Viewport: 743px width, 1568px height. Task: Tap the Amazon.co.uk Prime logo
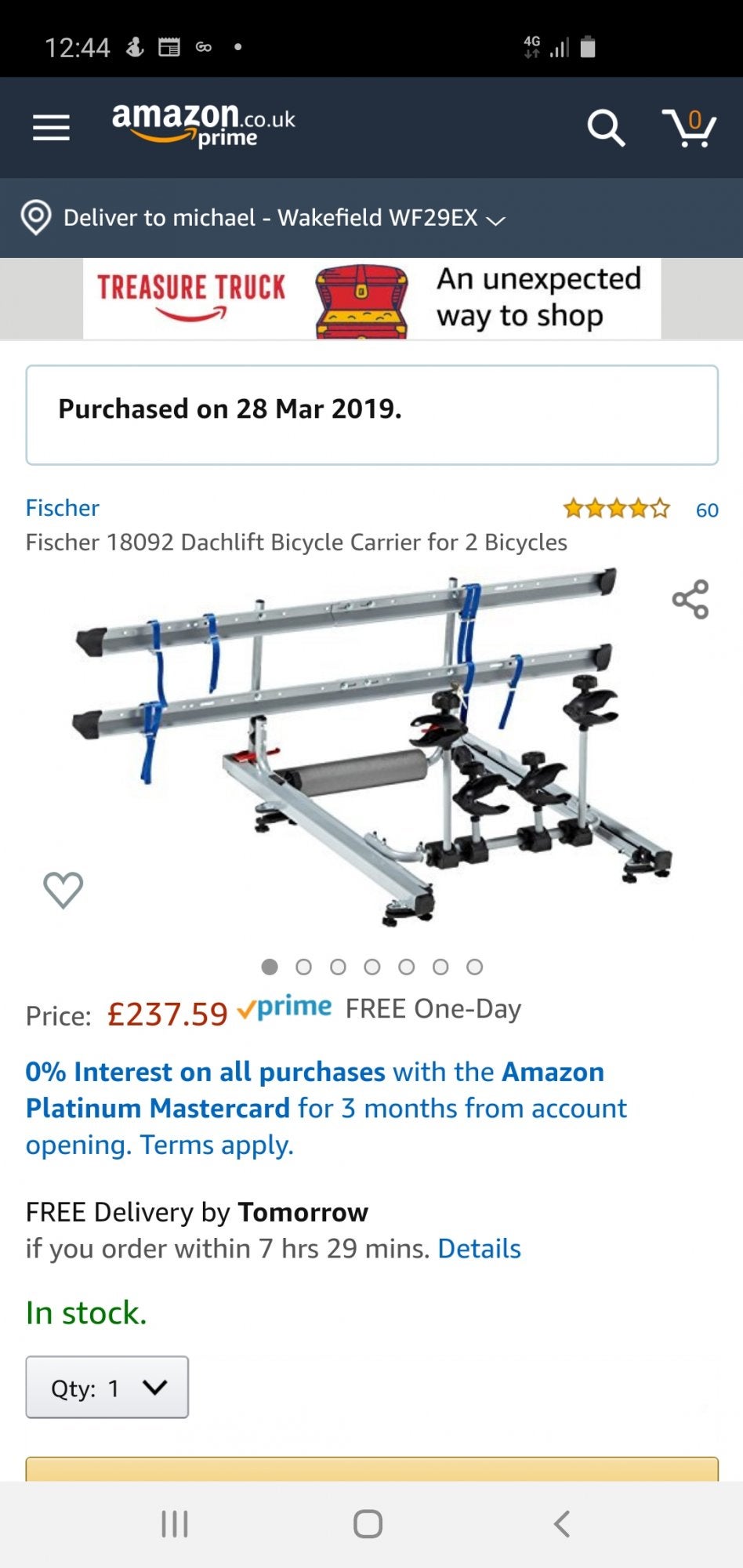(204, 125)
